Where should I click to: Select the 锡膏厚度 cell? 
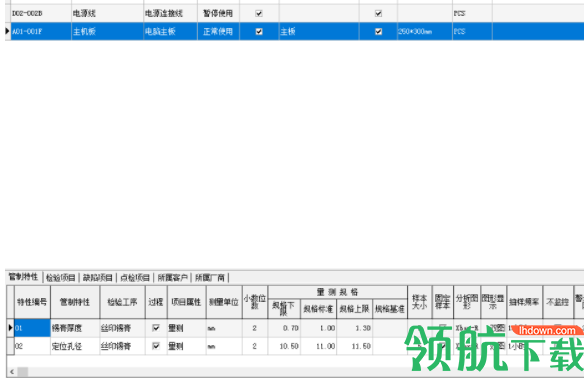75,328
